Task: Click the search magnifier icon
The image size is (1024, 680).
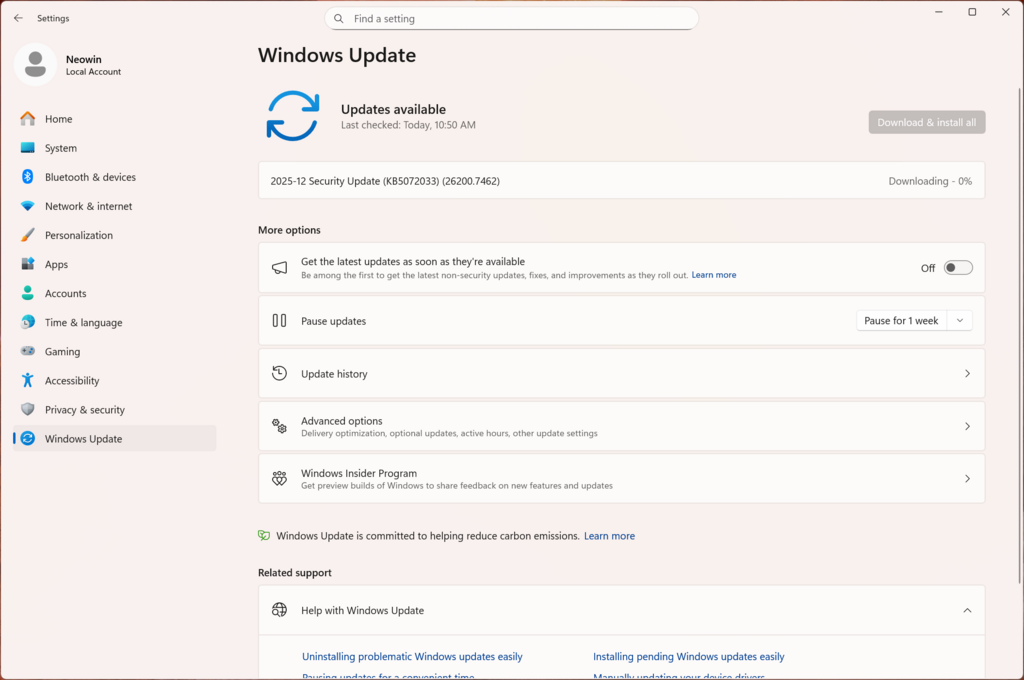Action: tap(338, 19)
